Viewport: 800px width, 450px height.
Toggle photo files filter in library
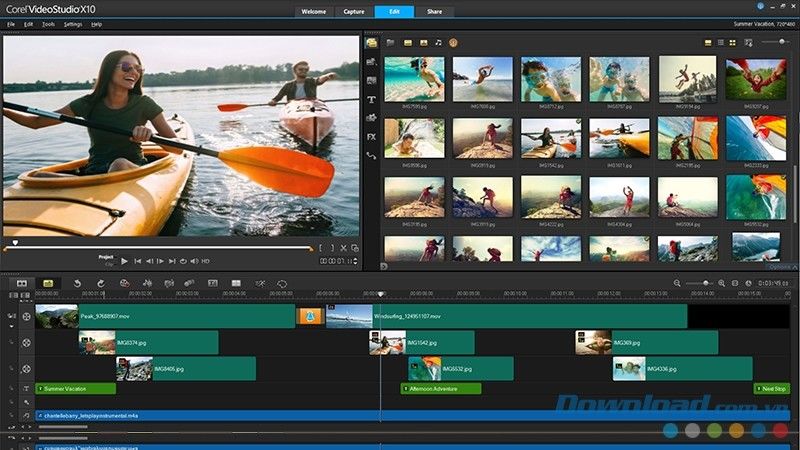(x=422, y=43)
